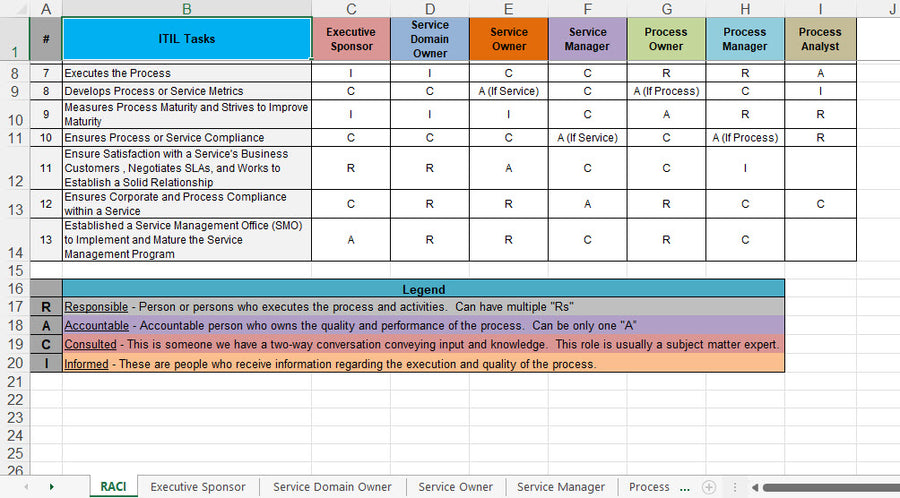The height and width of the screenshot is (498, 900).
Task: Select 'Ensures Corporate and Process Compliance' cell
Action: (x=187, y=204)
